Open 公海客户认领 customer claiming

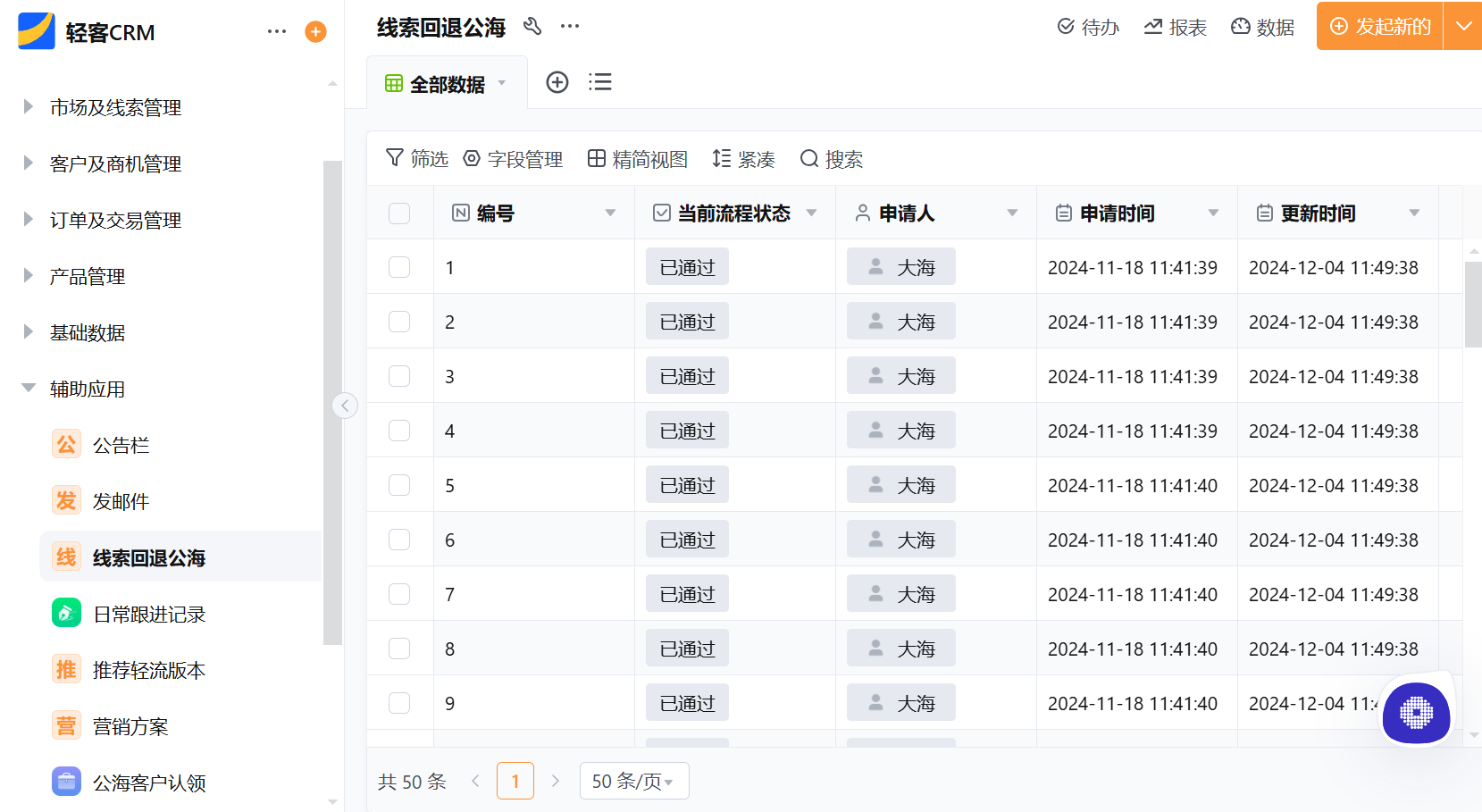pos(149,782)
